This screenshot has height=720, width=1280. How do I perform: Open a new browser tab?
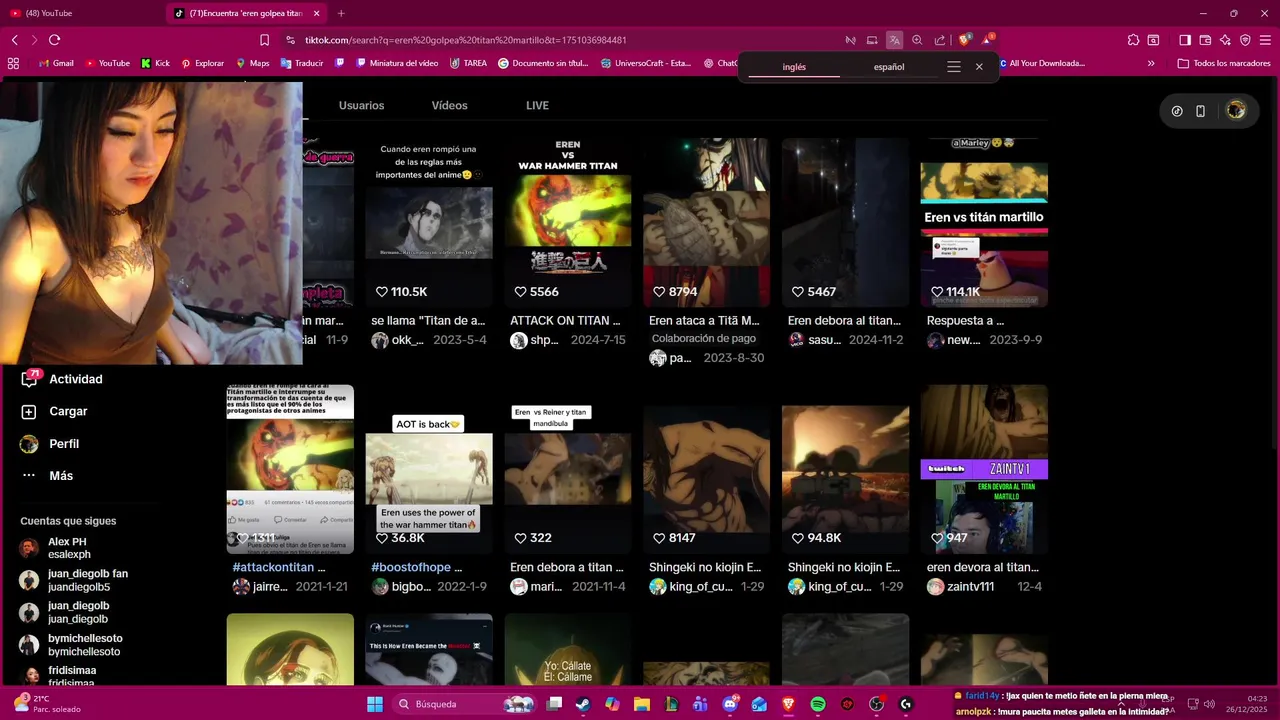(341, 13)
